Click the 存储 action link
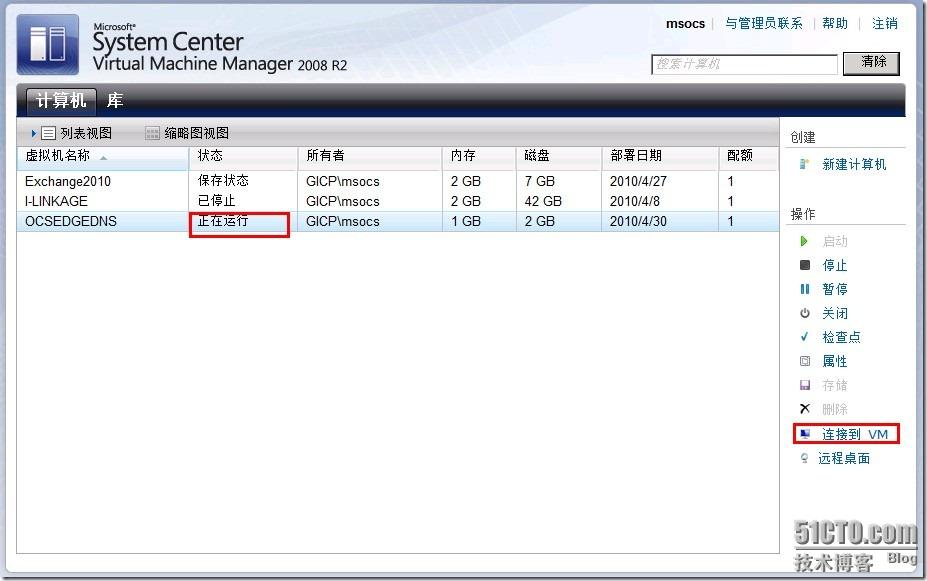This screenshot has width=927, height=581. tap(835, 385)
